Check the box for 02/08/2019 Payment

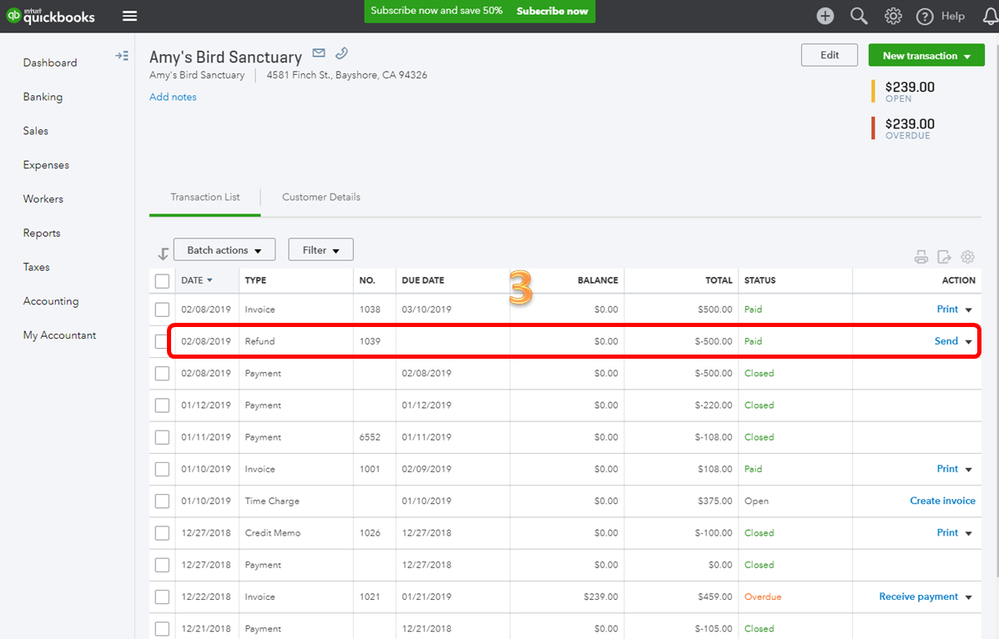coord(162,373)
